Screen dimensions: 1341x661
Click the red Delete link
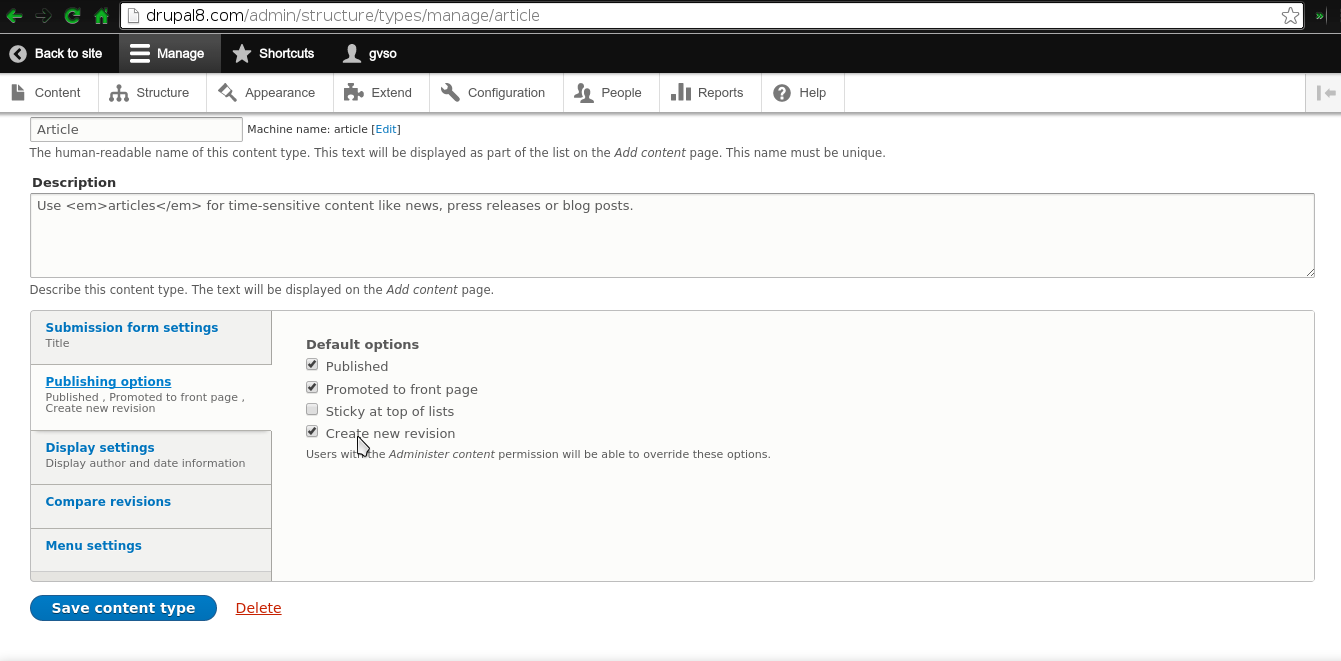(x=258, y=608)
